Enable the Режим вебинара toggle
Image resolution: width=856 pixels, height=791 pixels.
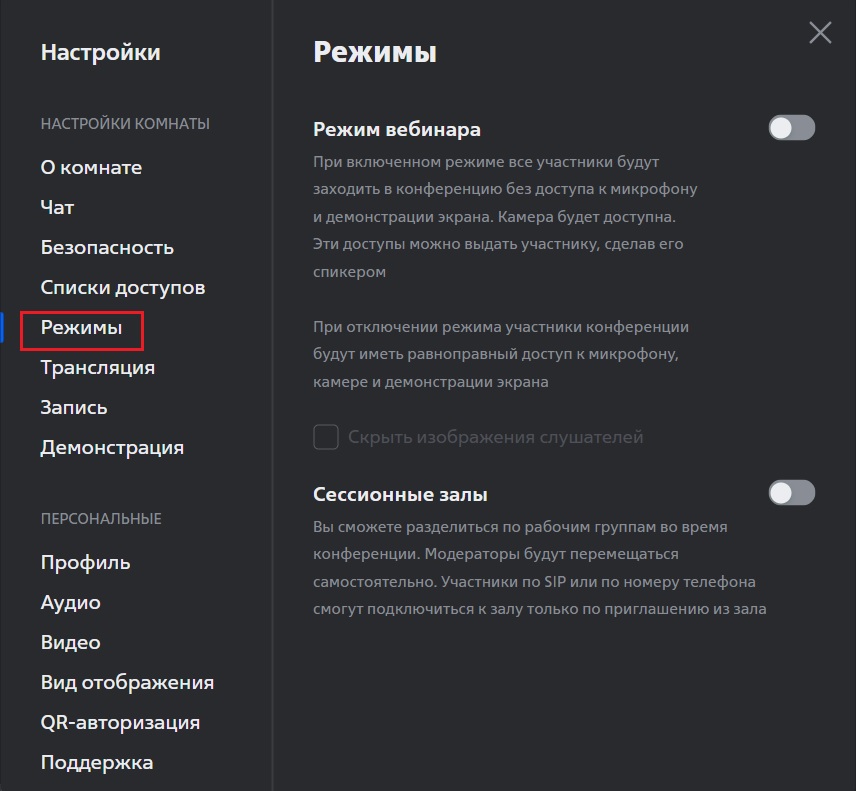[792, 128]
